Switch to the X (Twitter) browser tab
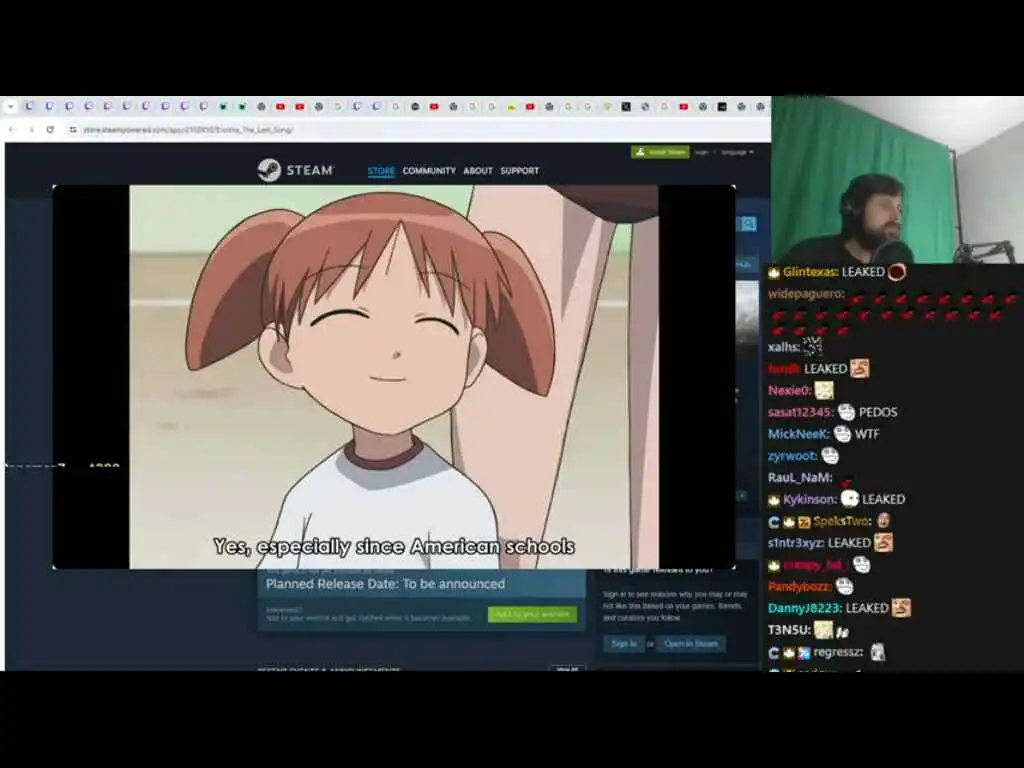Screen dimensions: 1024x768 point(626,106)
